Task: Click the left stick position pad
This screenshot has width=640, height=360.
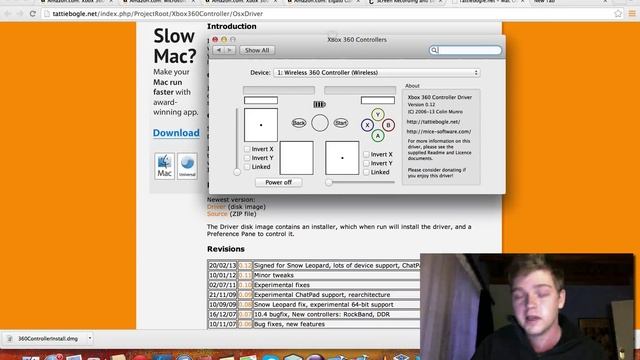Action: click(x=261, y=125)
